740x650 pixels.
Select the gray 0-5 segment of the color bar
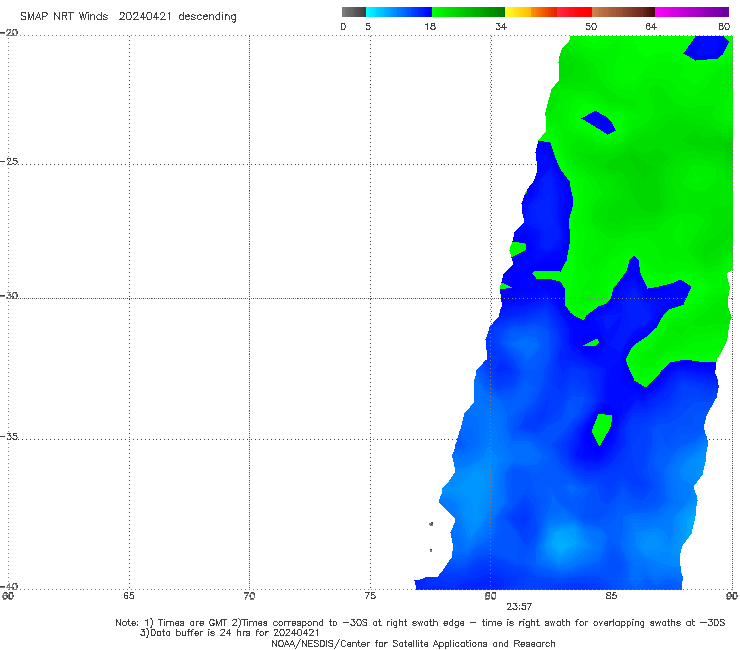[x=354, y=12]
